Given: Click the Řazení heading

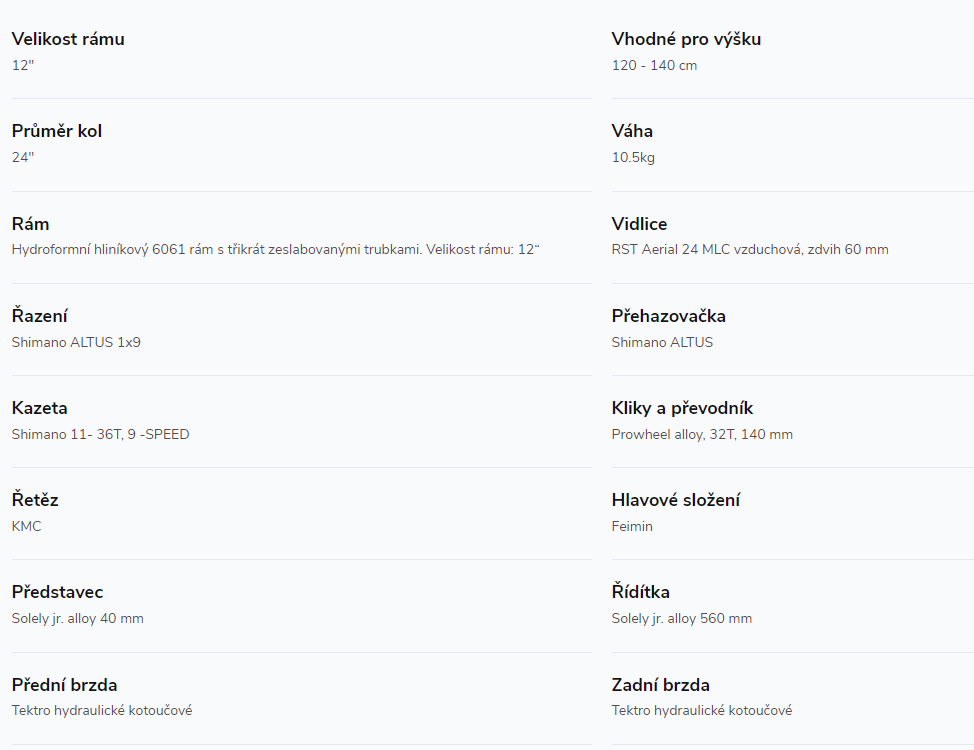Looking at the screenshot, I should tap(39, 316).
